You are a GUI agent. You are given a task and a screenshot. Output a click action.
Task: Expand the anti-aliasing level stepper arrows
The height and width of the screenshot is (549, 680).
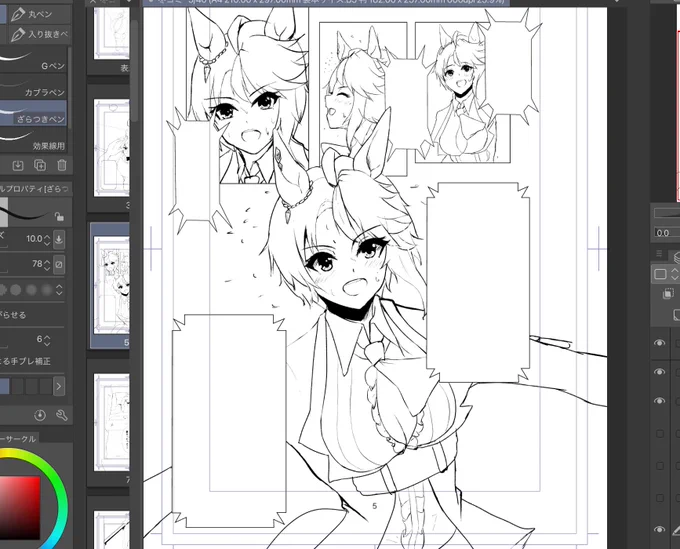point(59,290)
